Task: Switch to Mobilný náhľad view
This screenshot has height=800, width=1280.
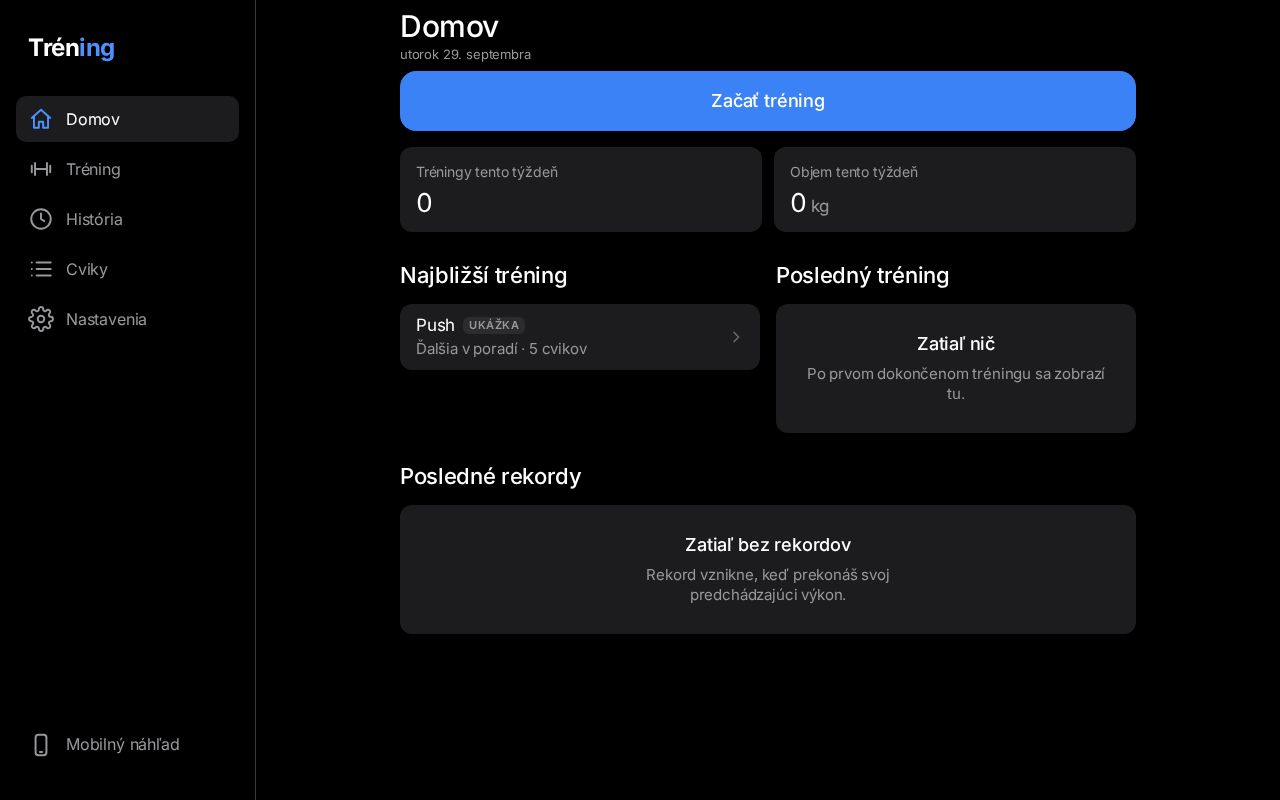Action: click(127, 745)
